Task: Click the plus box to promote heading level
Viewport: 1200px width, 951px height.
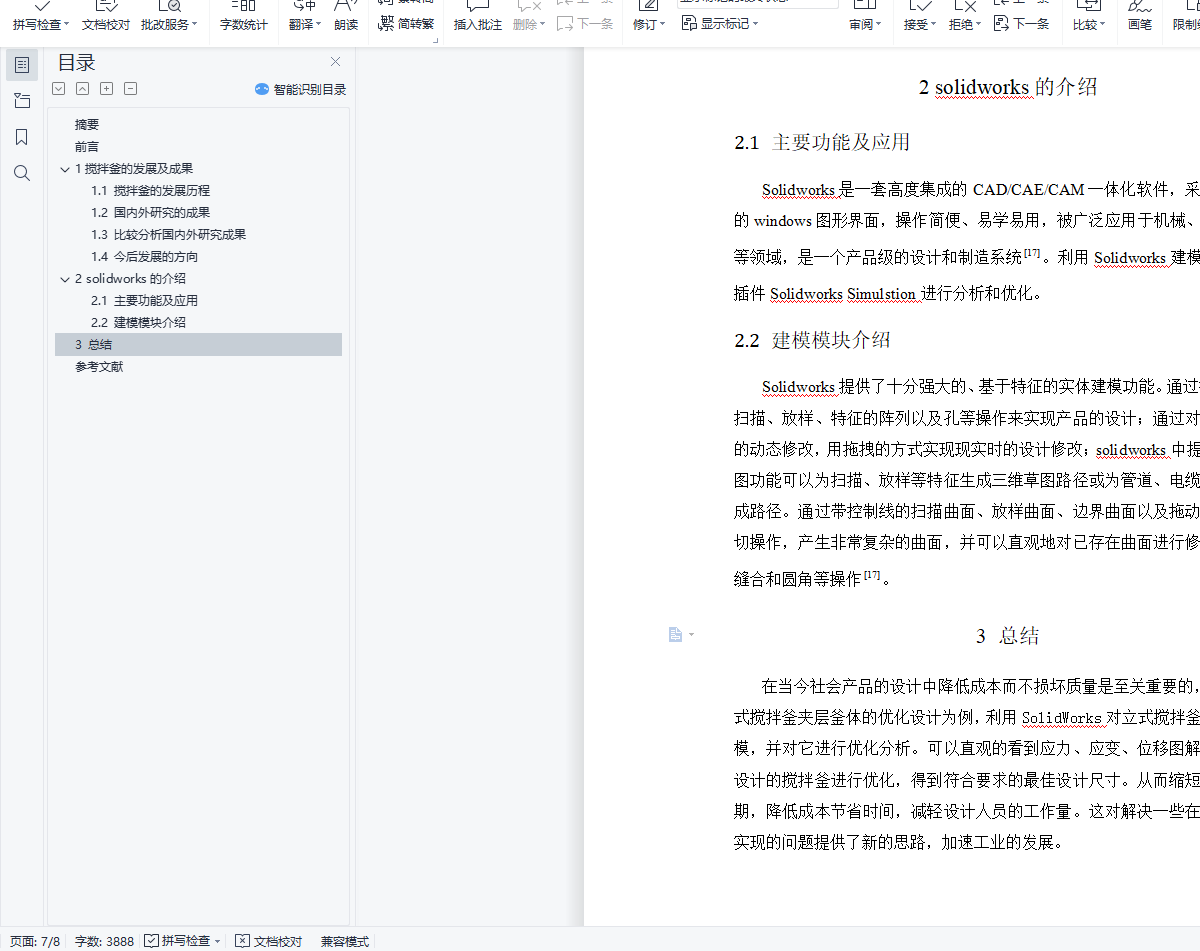Action: [x=107, y=89]
